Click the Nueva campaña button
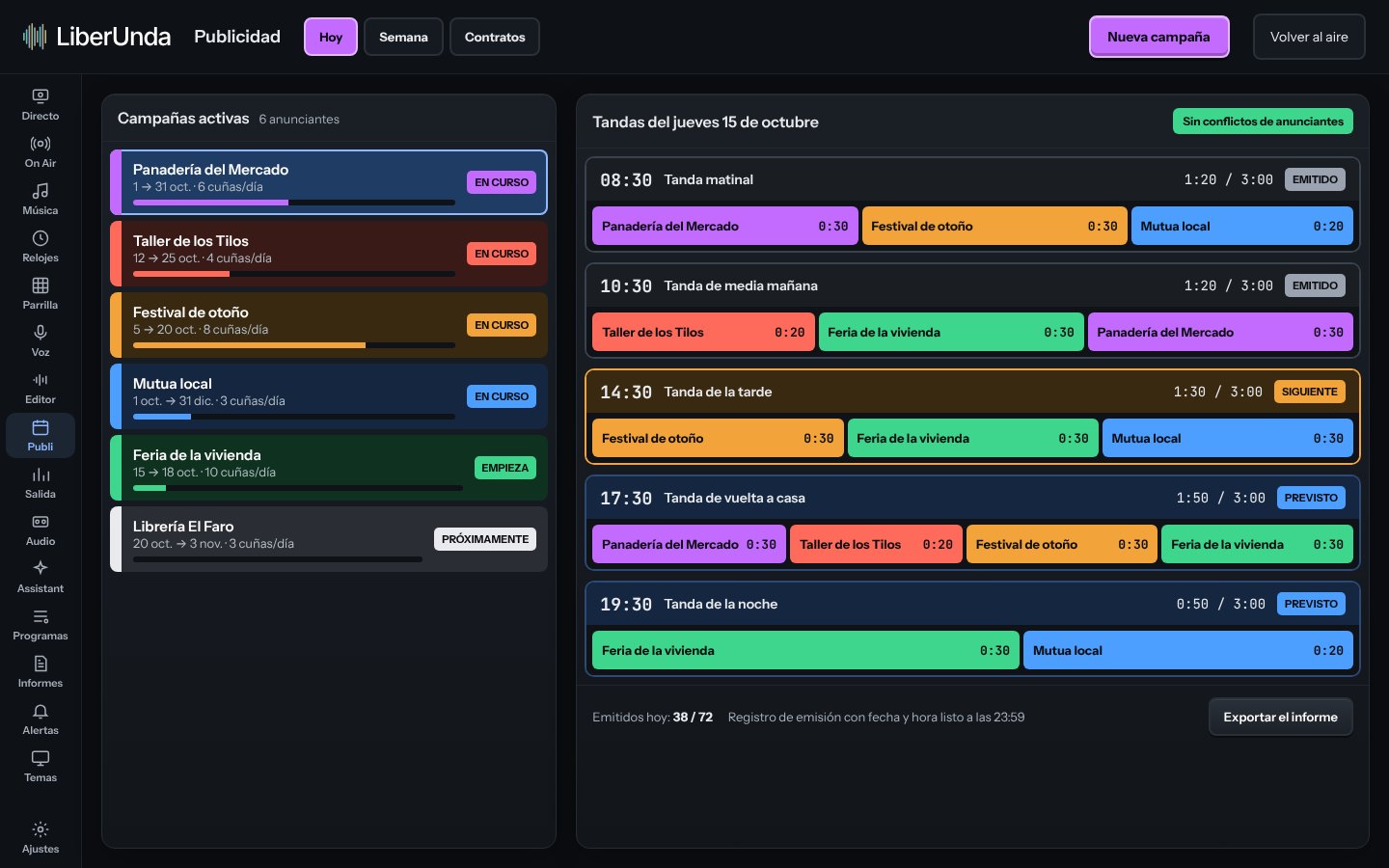The width and height of the screenshot is (1389, 868). tap(1158, 37)
